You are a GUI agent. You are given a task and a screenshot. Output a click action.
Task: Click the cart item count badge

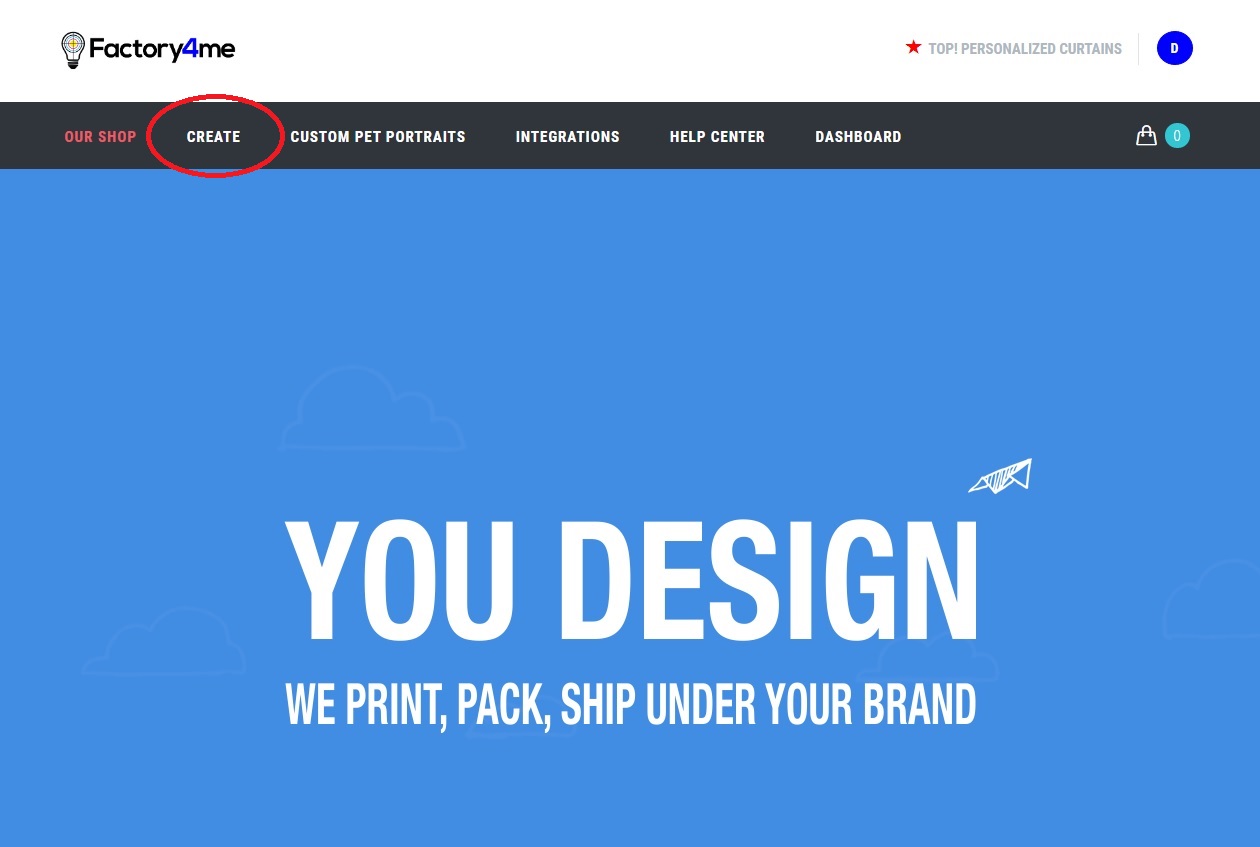(x=1177, y=135)
